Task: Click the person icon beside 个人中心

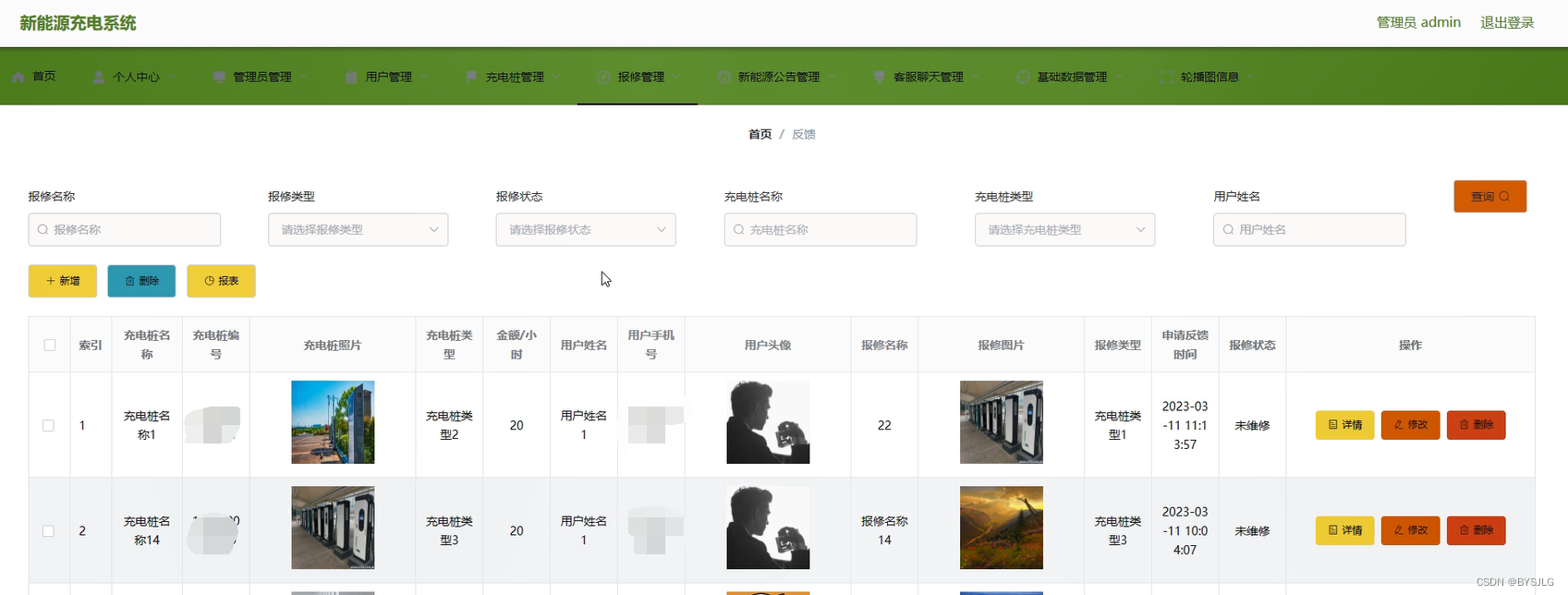Action: [x=99, y=78]
